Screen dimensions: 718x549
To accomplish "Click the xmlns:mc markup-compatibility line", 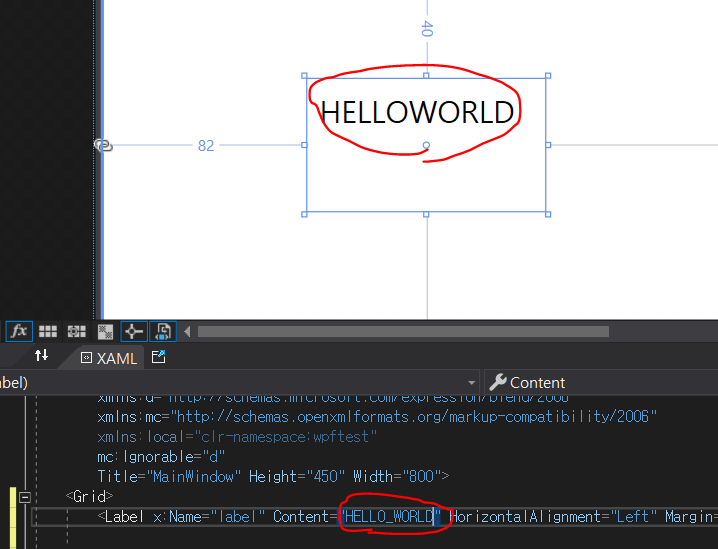I will [x=377, y=417].
